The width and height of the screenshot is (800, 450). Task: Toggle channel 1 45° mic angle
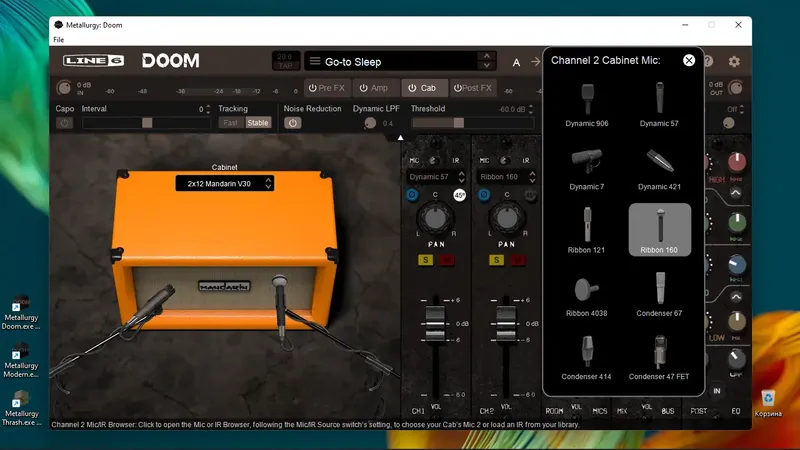(459, 195)
